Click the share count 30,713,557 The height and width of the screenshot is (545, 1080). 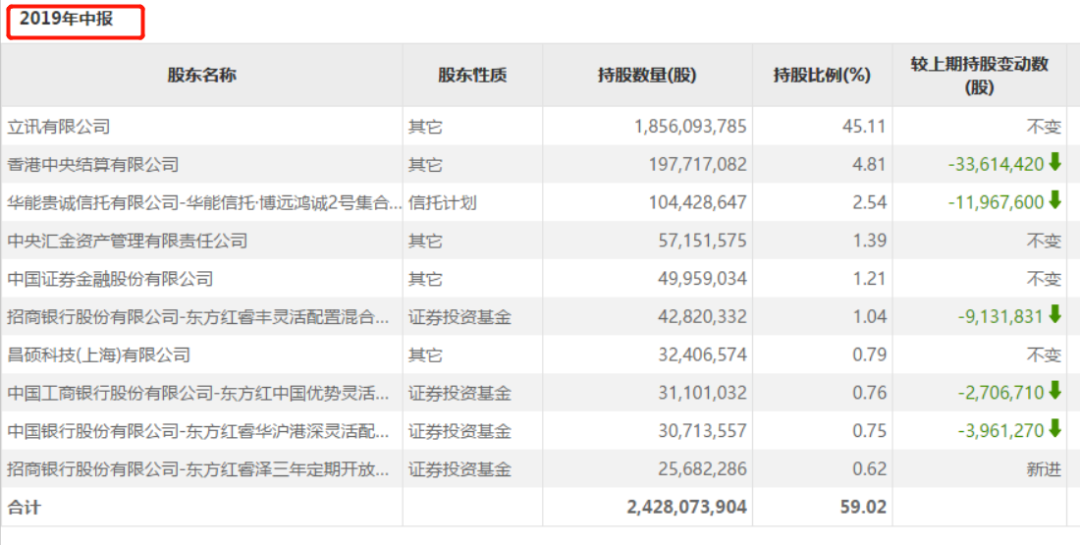click(x=703, y=431)
